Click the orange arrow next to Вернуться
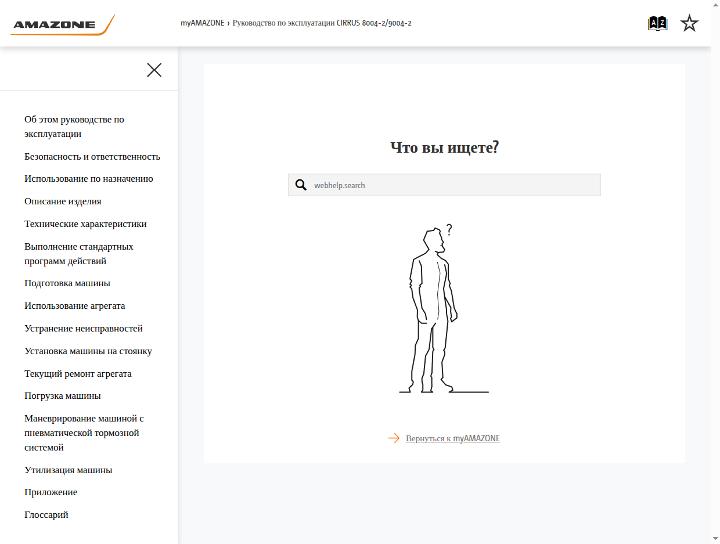The image size is (720, 544). click(x=394, y=438)
